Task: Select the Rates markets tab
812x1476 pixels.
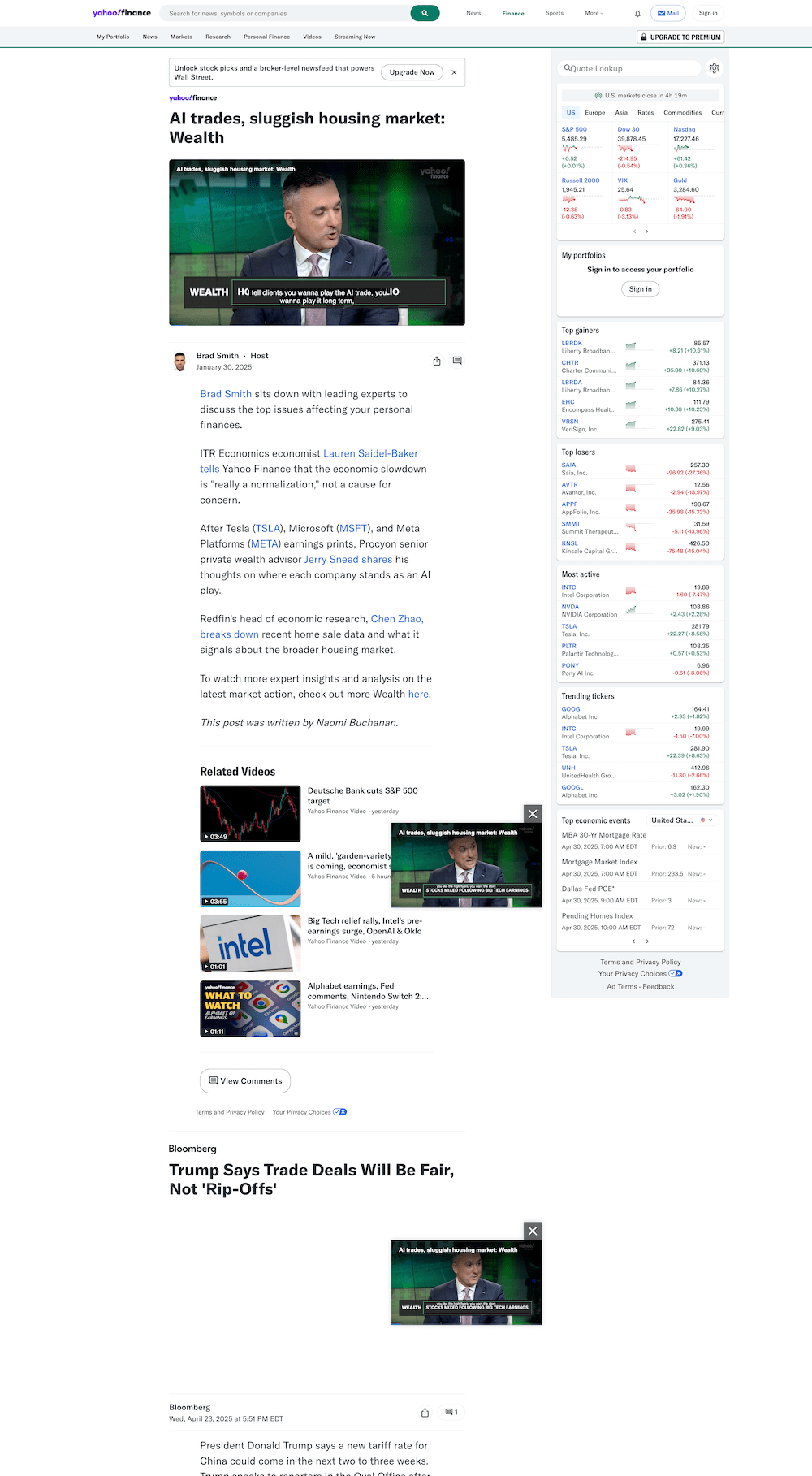Action: tap(646, 113)
